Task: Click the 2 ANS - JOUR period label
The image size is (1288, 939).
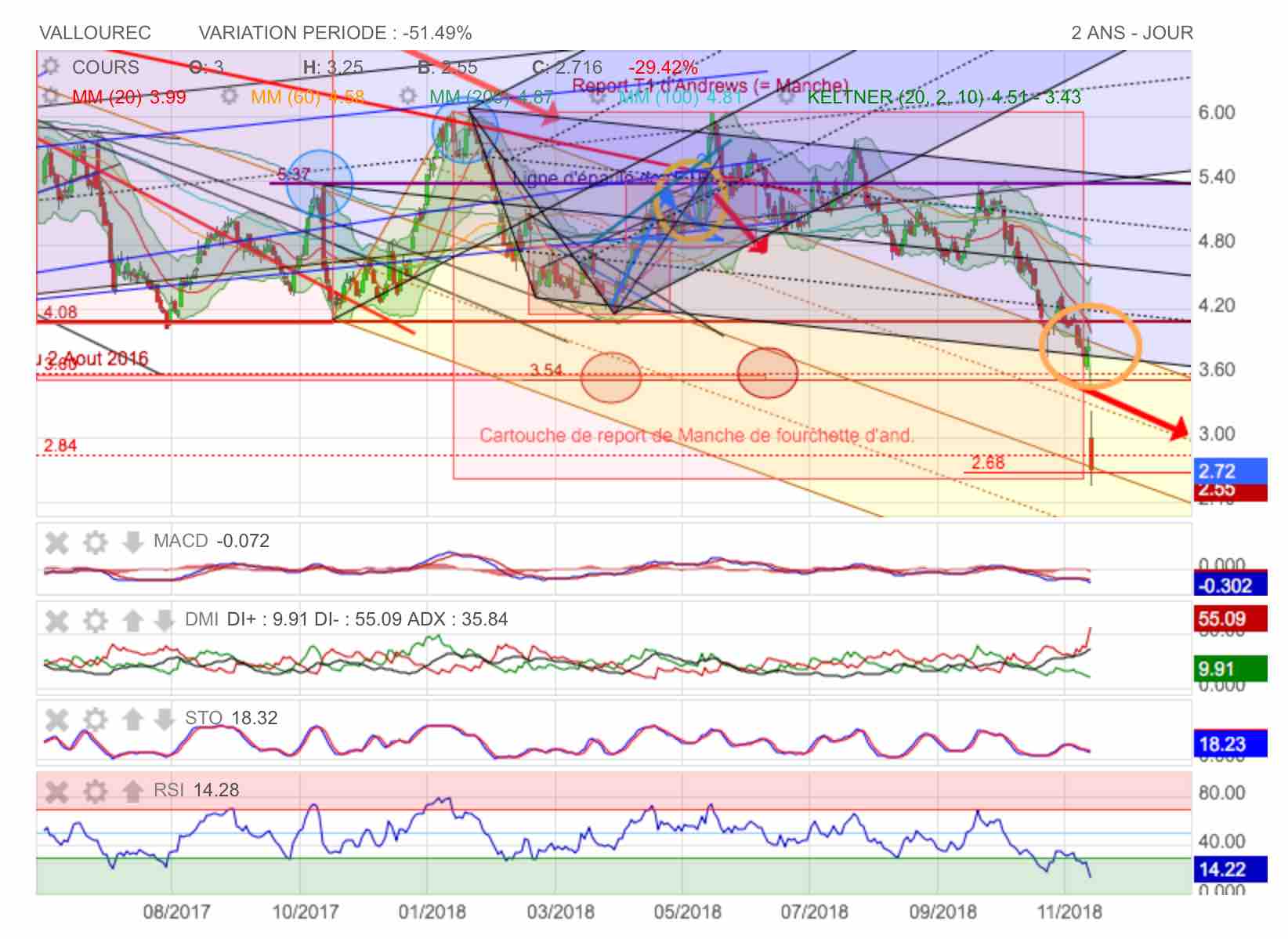Action: (x=1132, y=33)
